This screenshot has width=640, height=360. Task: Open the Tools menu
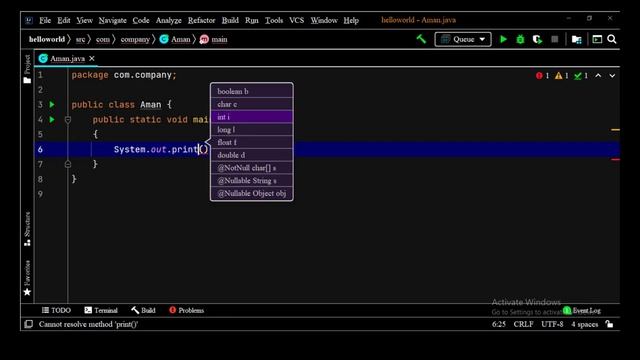tap(273, 20)
